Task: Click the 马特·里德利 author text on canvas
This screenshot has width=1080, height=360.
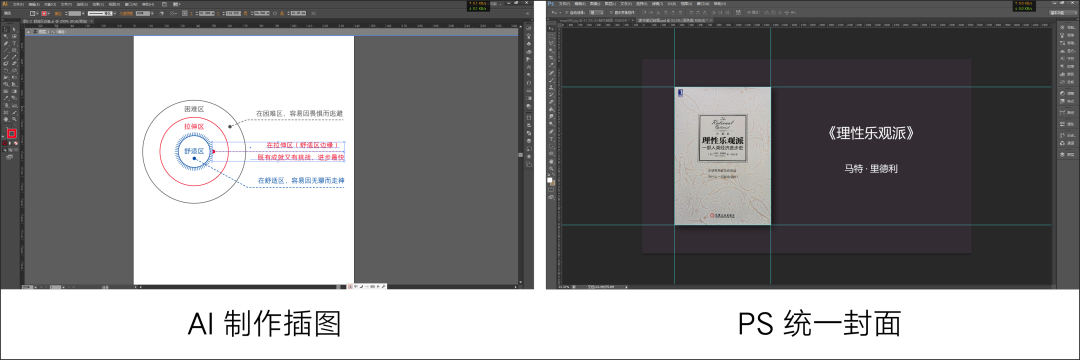Action: point(871,168)
